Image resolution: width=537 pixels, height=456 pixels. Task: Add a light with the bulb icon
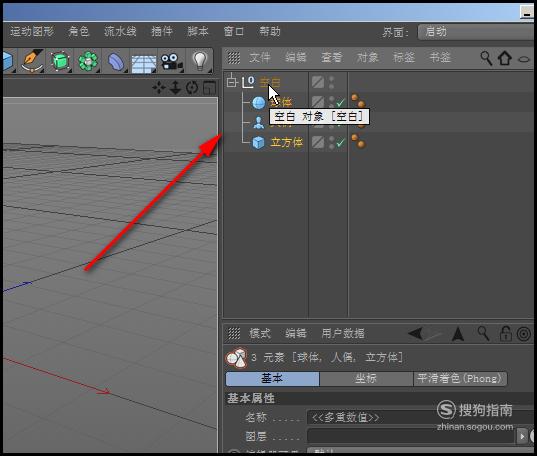pyautogui.click(x=200, y=61)
